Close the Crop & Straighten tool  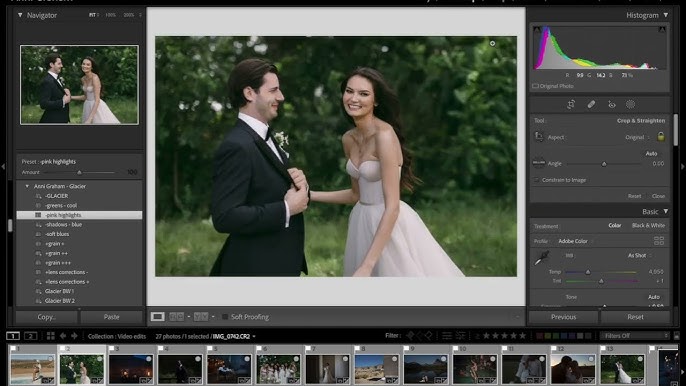(658, 196)
